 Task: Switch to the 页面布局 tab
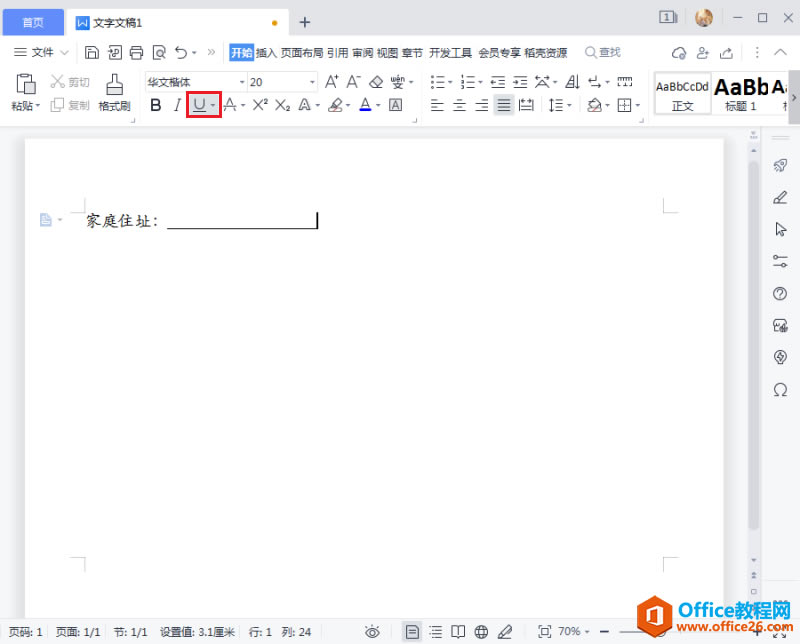[302, 53]
